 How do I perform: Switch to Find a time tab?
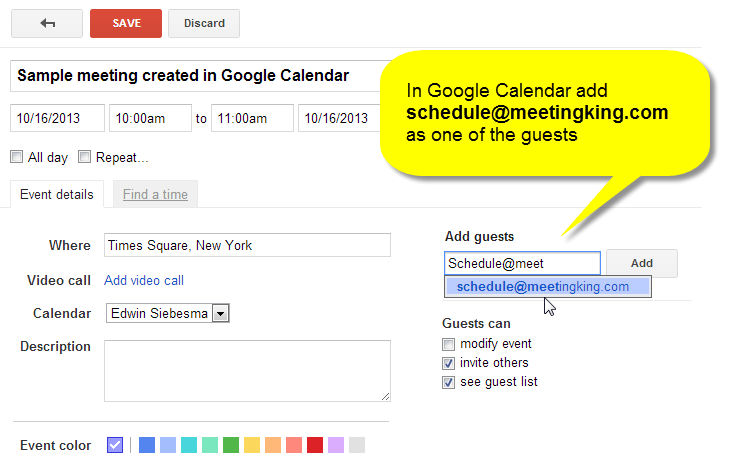tap(155, 194)
